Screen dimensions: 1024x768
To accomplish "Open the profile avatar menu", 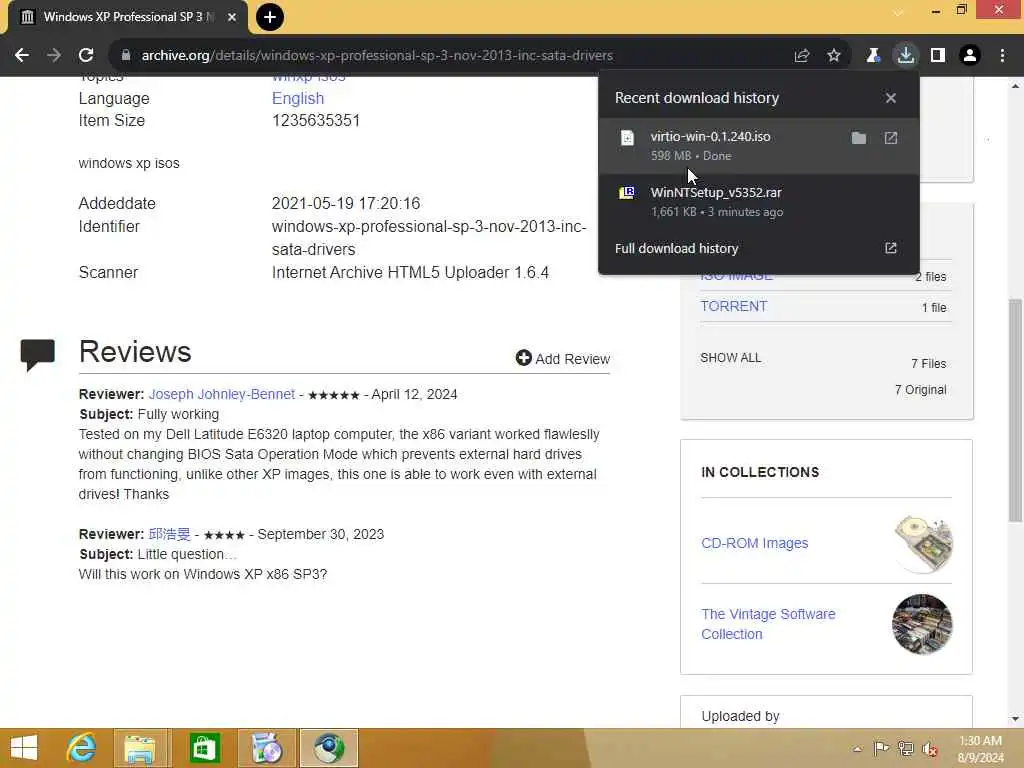I will click(x=970, y=56).
